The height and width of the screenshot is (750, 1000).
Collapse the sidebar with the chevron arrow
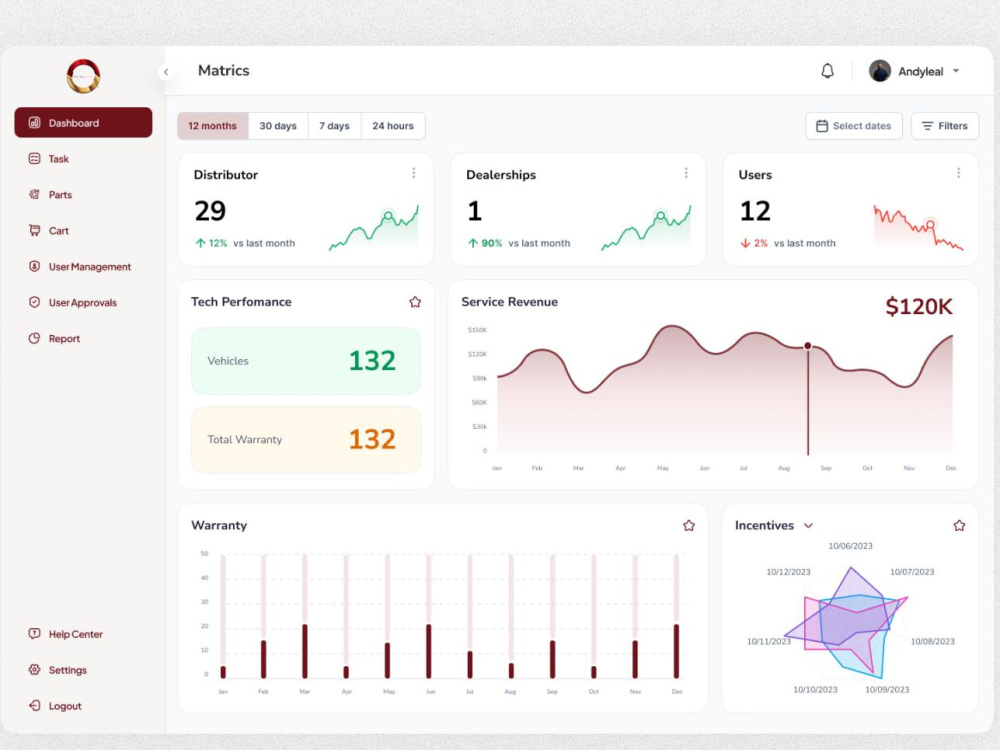pos(166,72)
